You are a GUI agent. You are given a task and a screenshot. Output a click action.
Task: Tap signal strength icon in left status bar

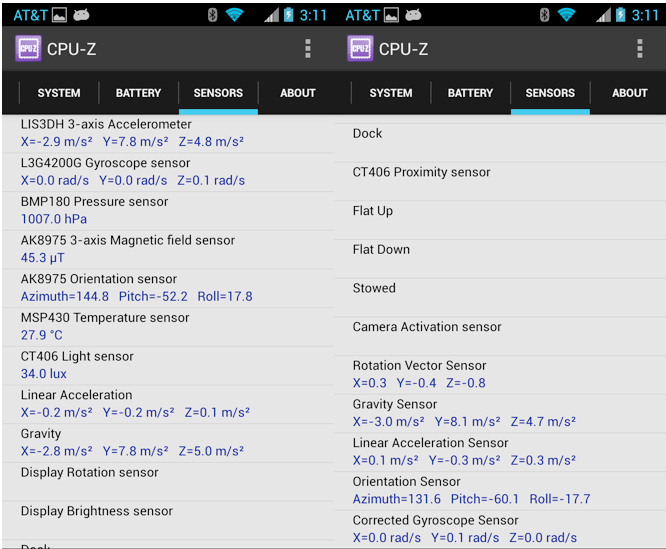point(271,16)
